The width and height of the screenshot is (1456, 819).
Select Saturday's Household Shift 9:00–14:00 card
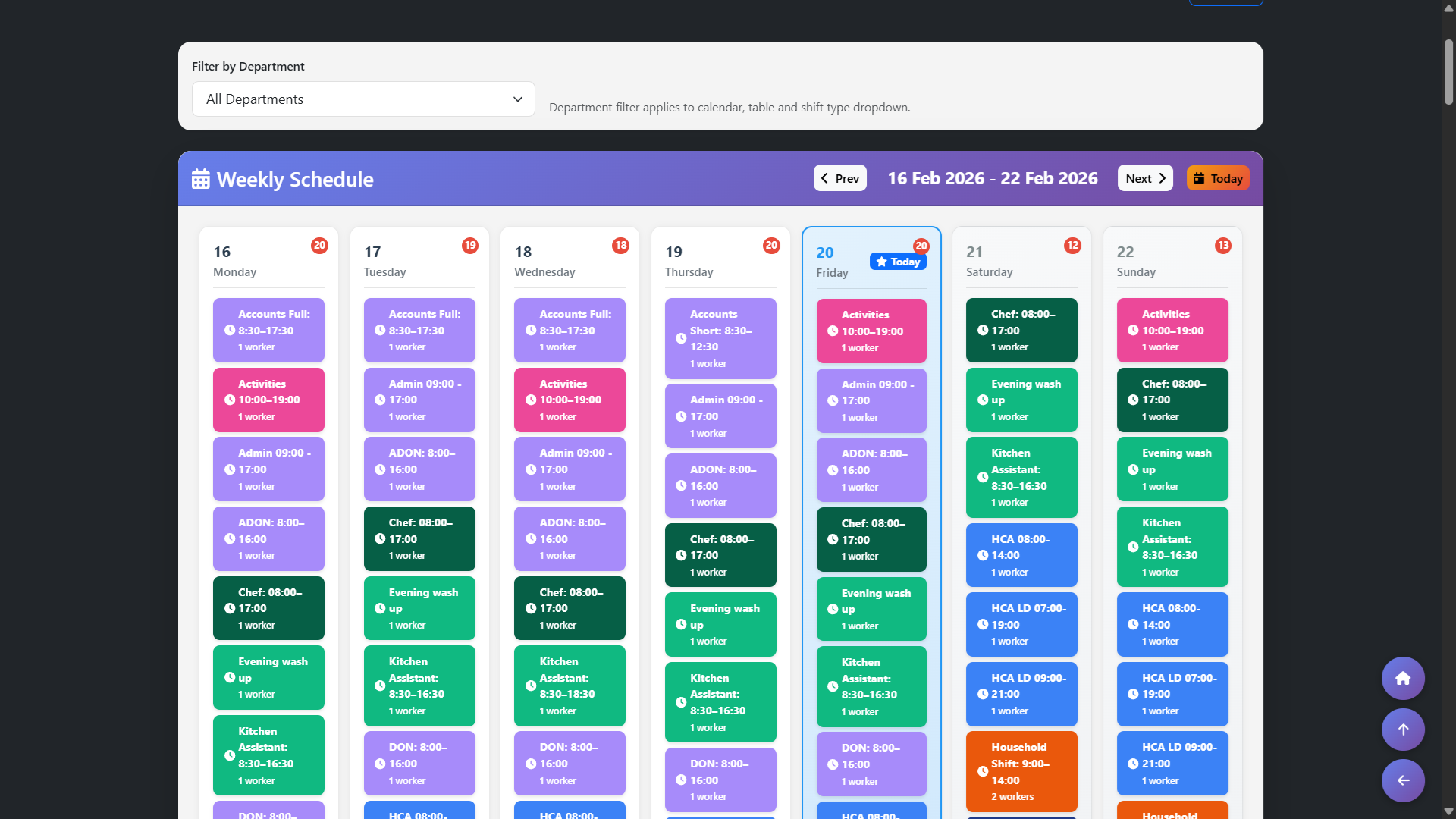tap(1021, 771)
